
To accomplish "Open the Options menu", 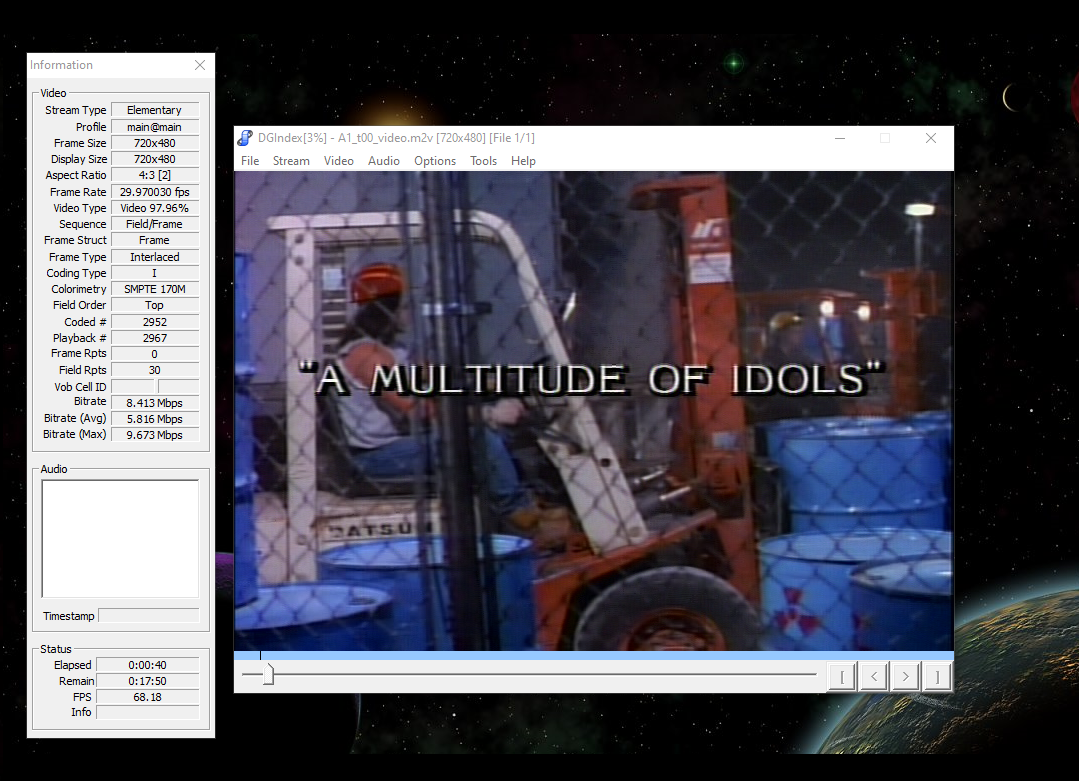I will 435,160.
